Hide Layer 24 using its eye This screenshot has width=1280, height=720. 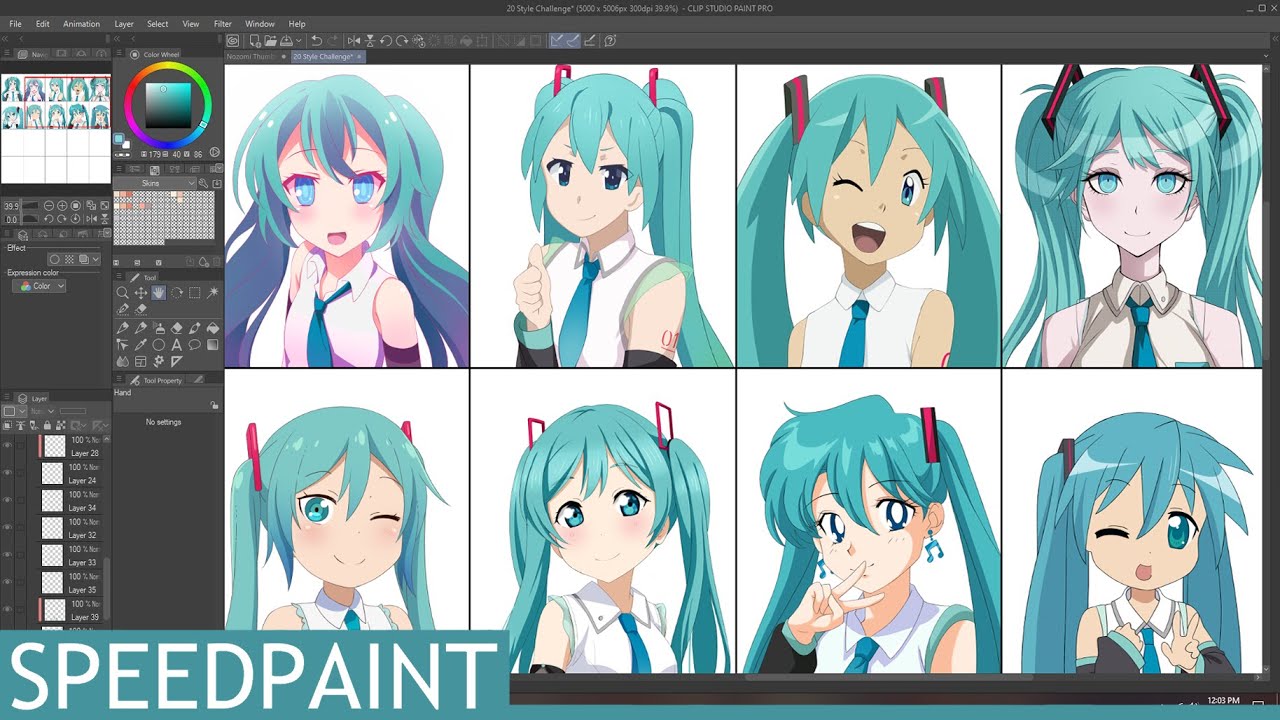tap(7, 472)
